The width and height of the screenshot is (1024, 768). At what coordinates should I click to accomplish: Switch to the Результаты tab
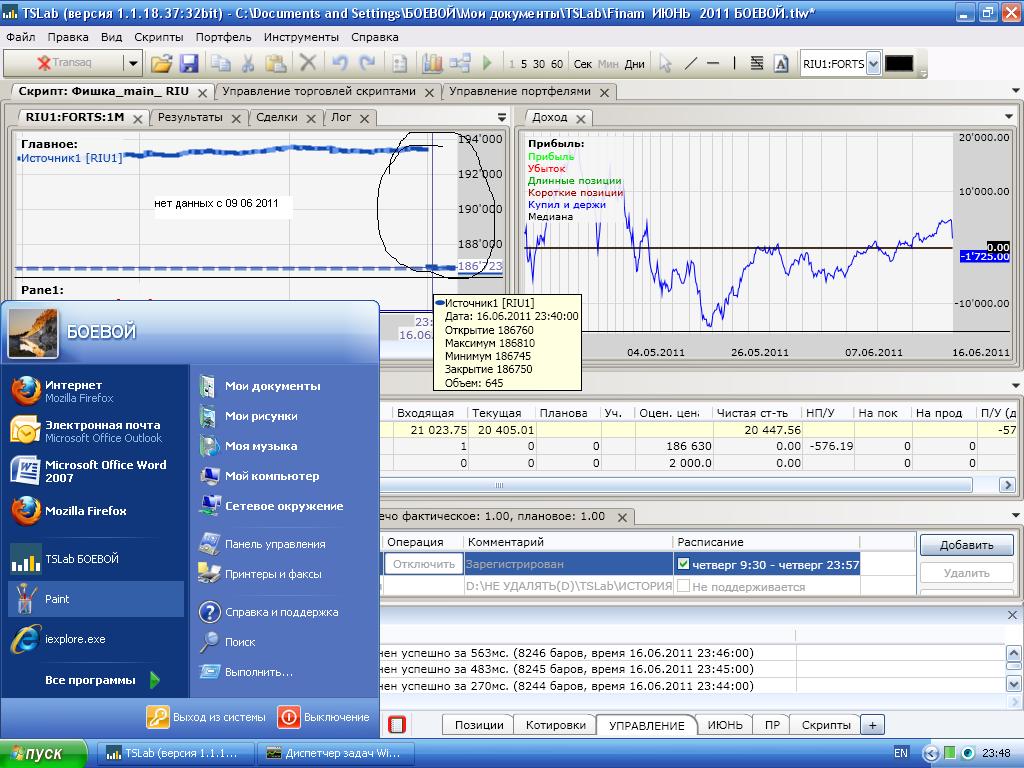tap(190, 117)
